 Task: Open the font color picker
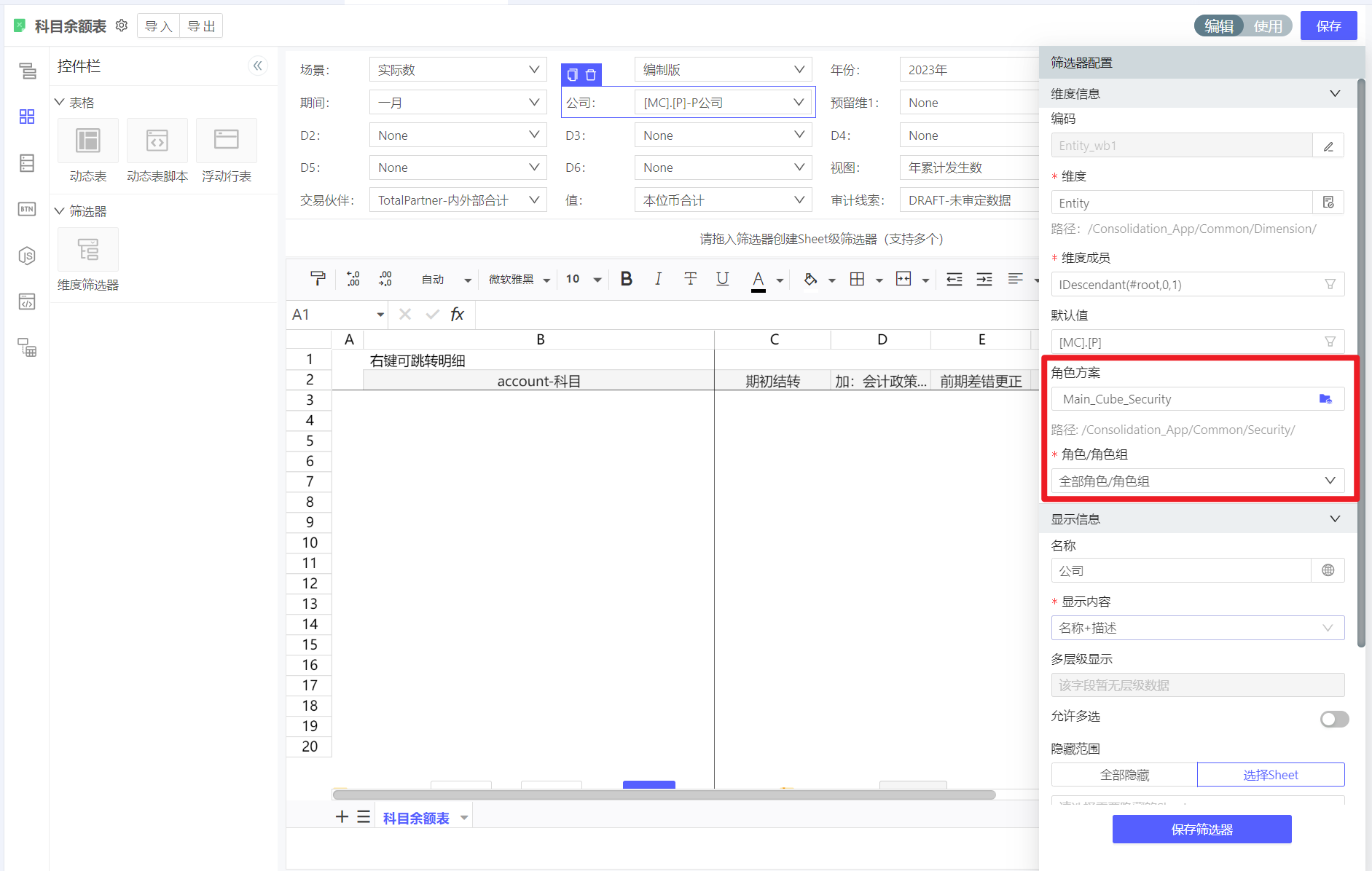780,280
